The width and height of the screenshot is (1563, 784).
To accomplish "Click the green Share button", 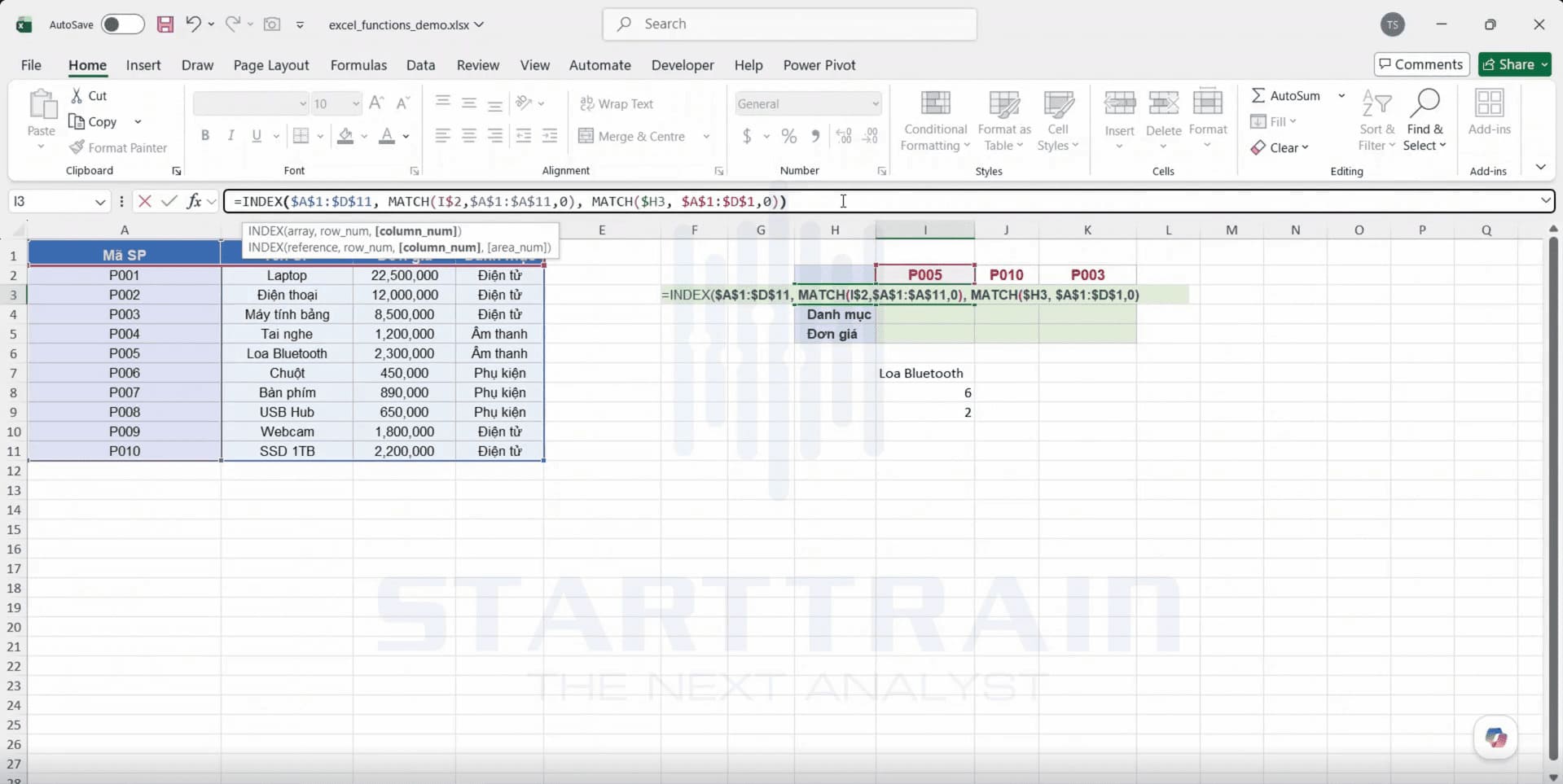I will (1515, 64).
